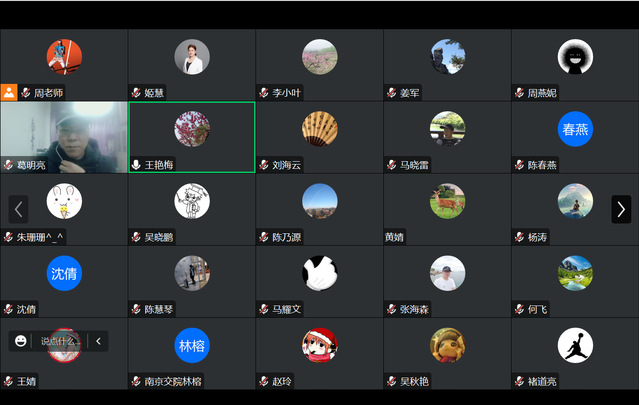Click muted microphone icon beside 陈春燕
Viewport: 639px width, 405px height.
coord(520,165)
